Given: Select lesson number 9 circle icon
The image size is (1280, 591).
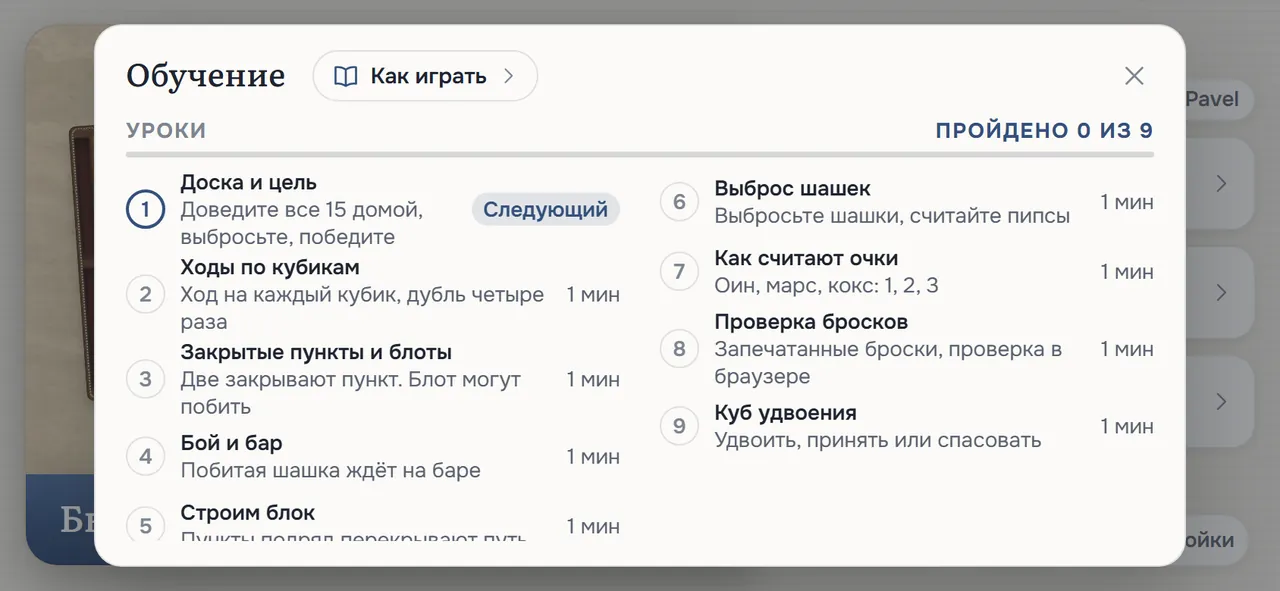Looking at the screenshot, I should coord(679,426).
